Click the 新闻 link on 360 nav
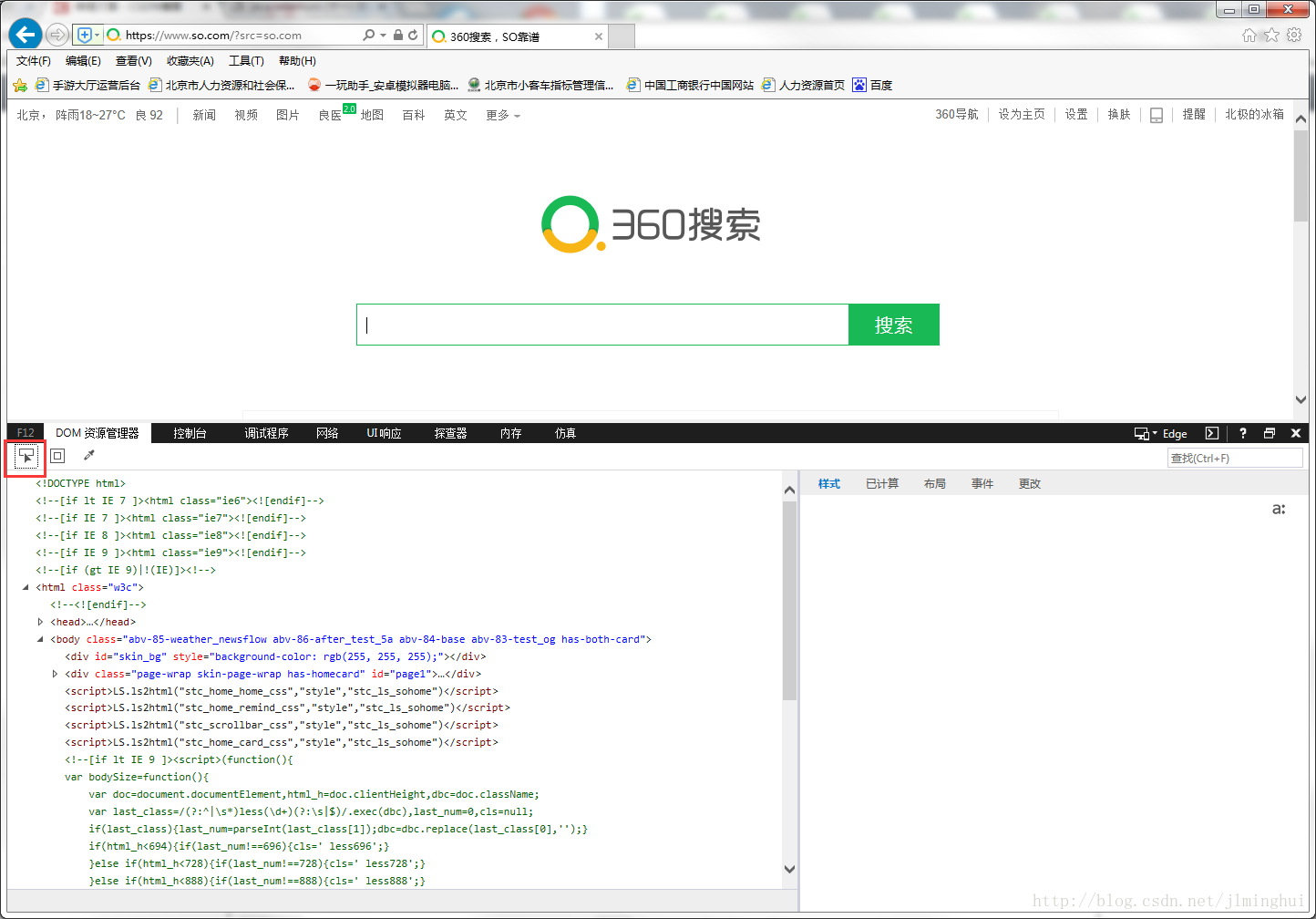Screen dimensions: 1316x919 click(204, 116)
